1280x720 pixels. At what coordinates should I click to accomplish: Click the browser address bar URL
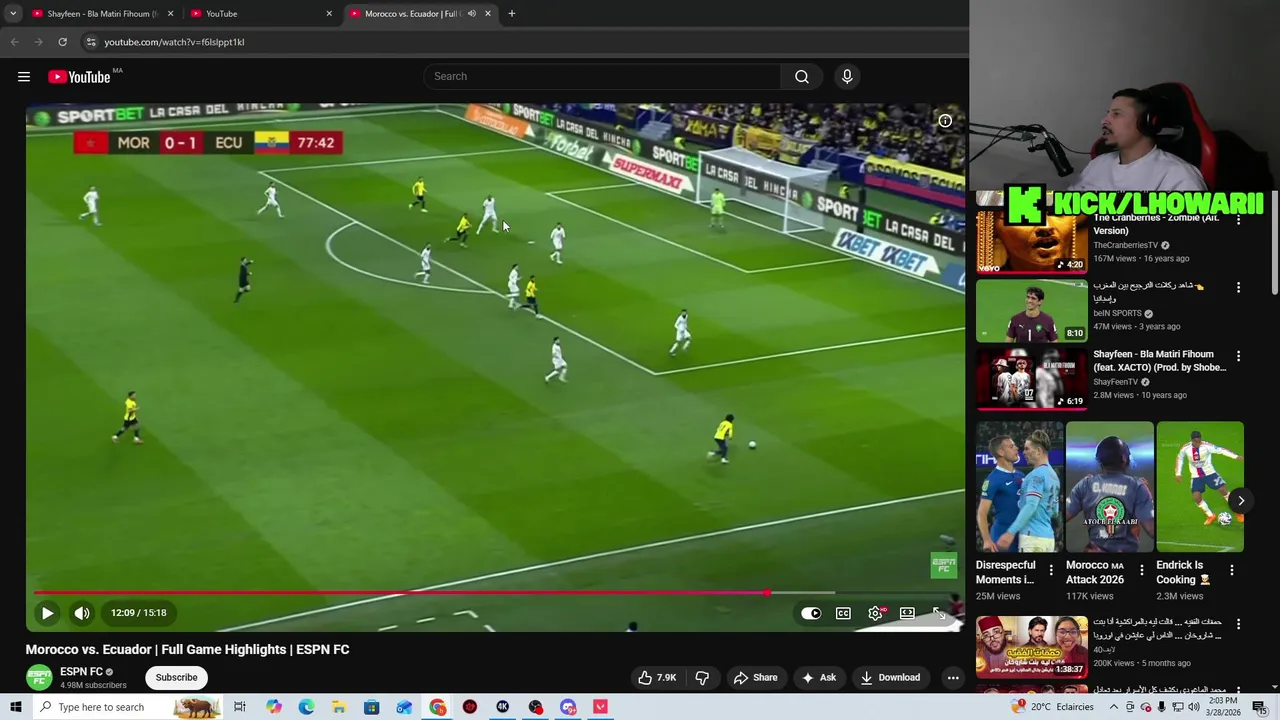tap(174, 42)
